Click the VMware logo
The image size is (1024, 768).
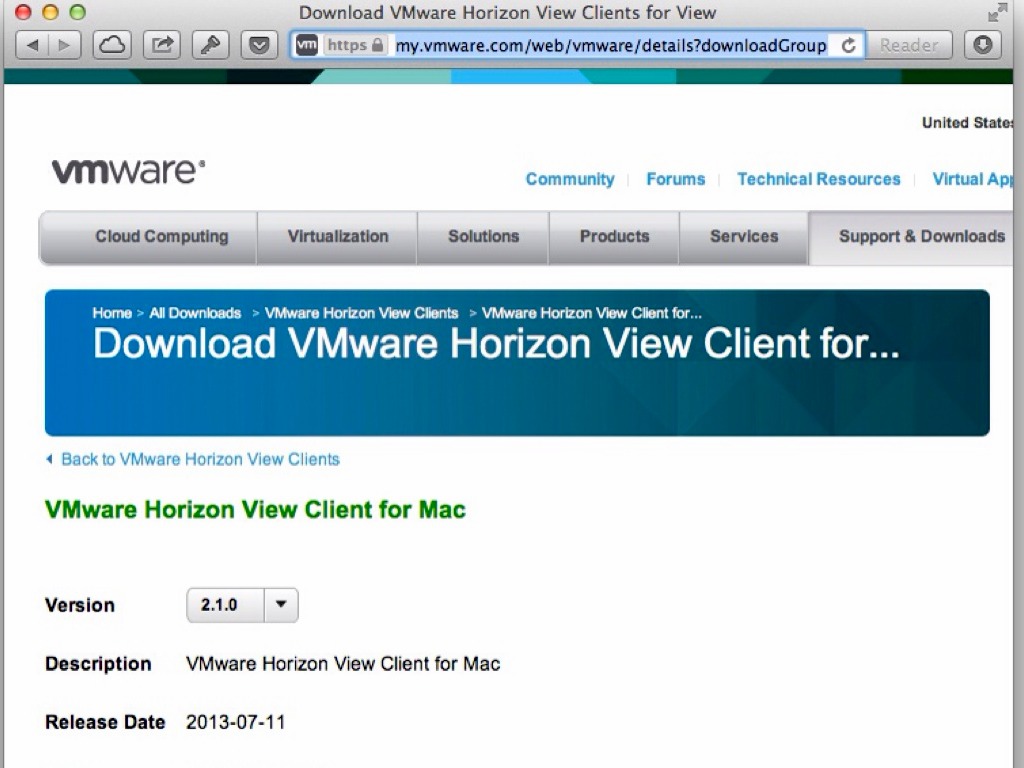(x=128, y=171)
